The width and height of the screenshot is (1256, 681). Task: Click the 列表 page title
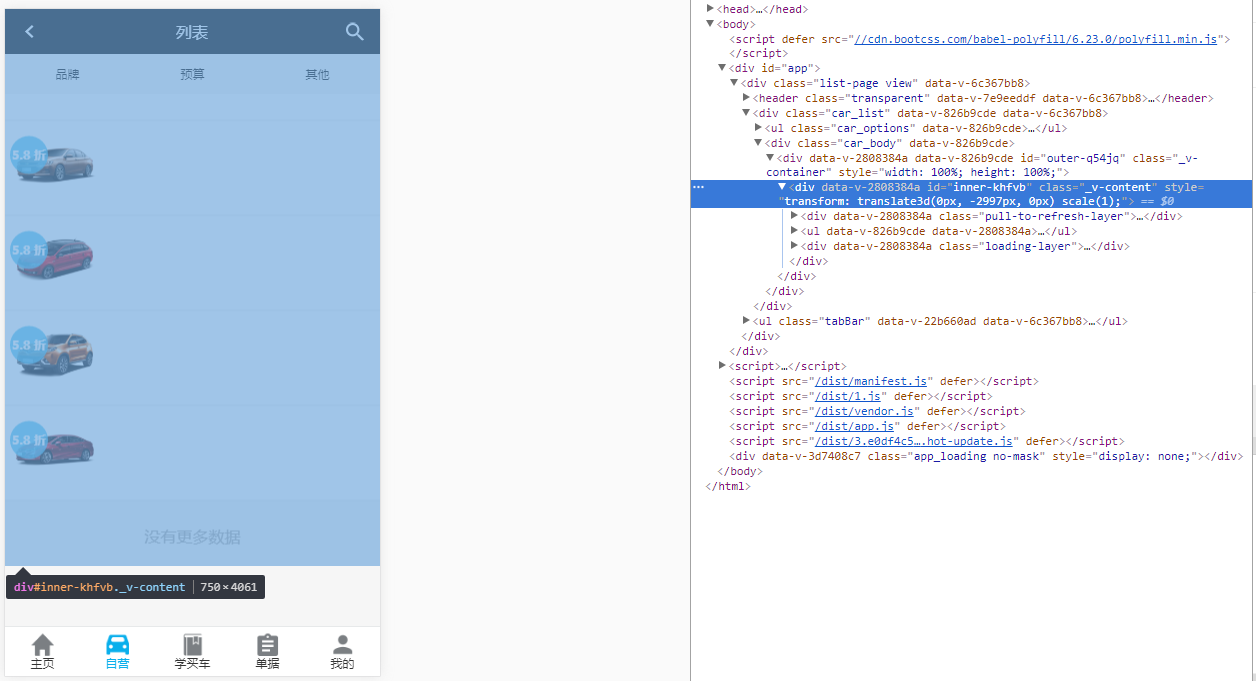[192, 32]
